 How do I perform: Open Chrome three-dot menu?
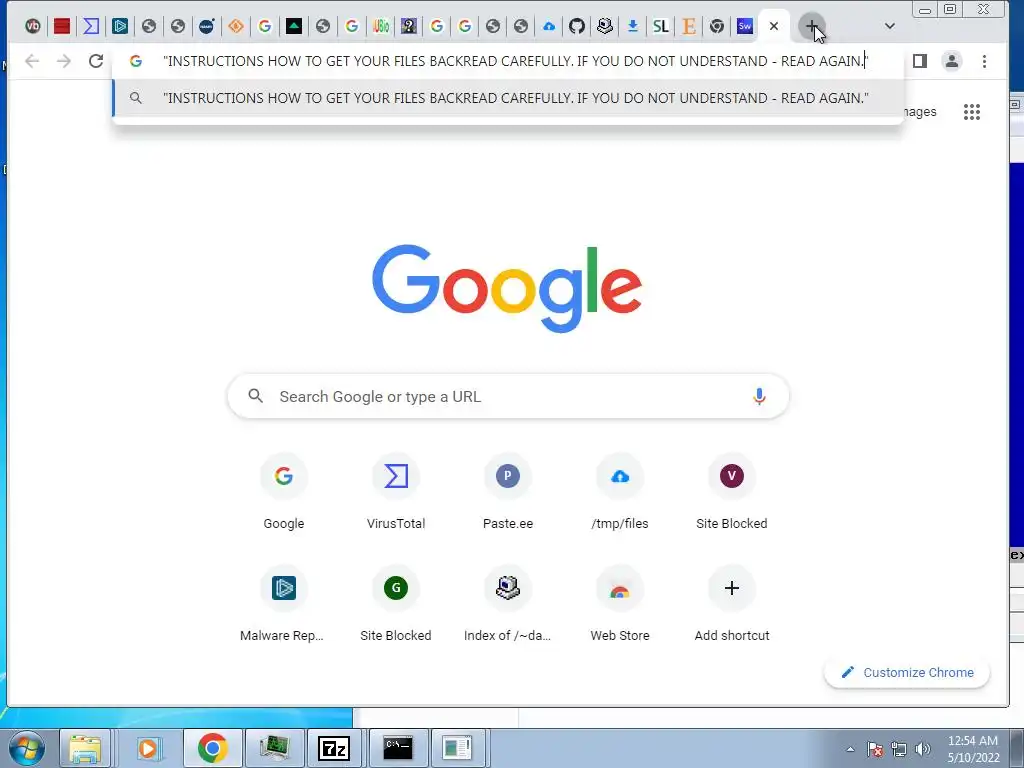click(984, 61)
